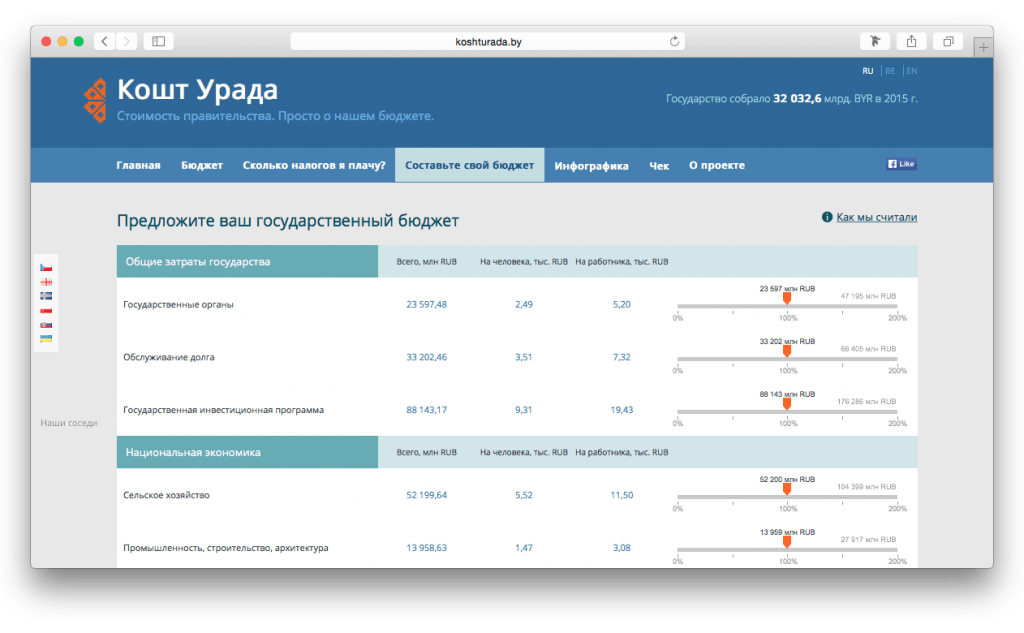Open the Инфографика tab
Viewport: 1024px width, 633px height.
point(592,165)
